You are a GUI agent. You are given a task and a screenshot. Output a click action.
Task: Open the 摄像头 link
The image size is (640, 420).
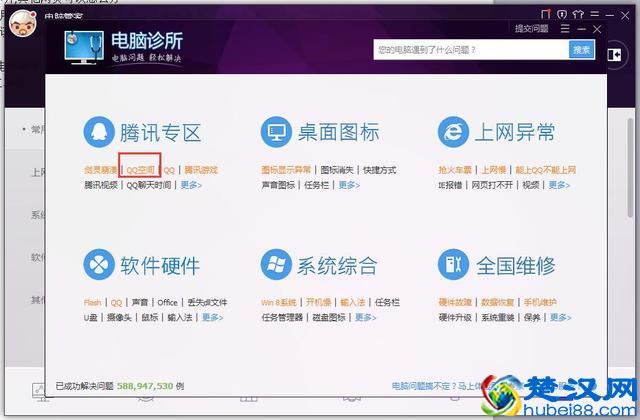pyautogui.click(x=119, y=317)
